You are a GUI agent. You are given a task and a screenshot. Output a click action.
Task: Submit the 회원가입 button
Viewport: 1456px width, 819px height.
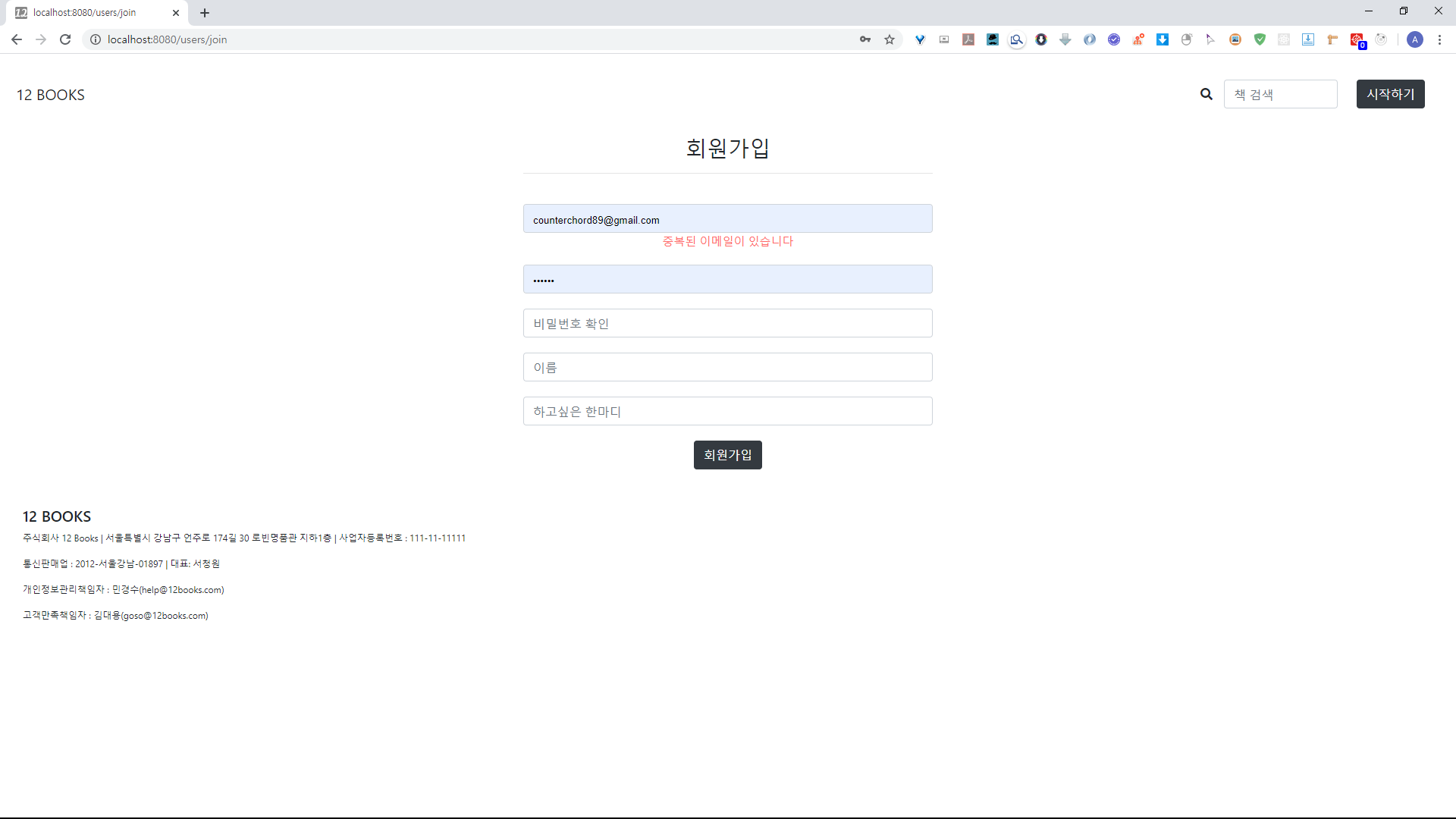coord(727,455)
